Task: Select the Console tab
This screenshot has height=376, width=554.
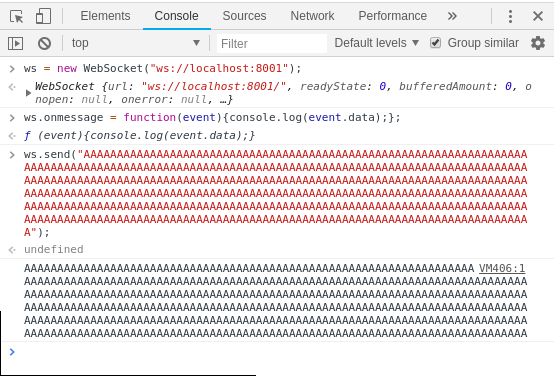Action: (176, 16)
